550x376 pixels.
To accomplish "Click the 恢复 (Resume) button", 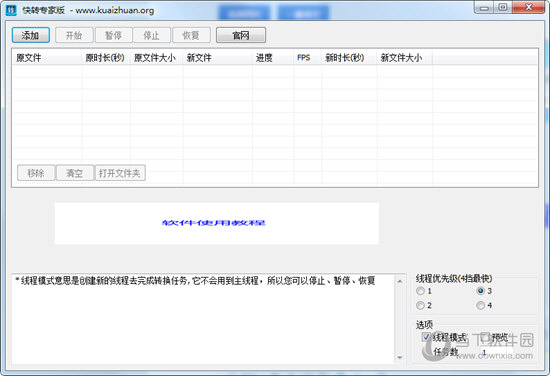I will tap(191, 35).
